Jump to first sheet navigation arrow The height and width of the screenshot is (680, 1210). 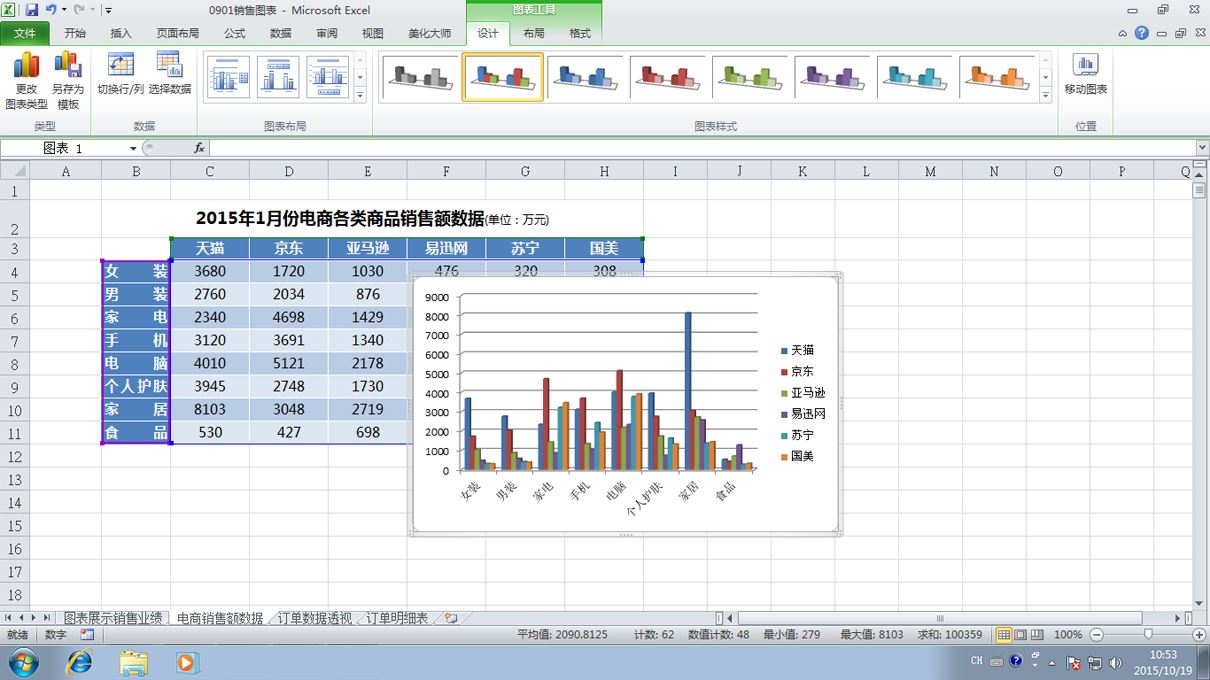8,618
